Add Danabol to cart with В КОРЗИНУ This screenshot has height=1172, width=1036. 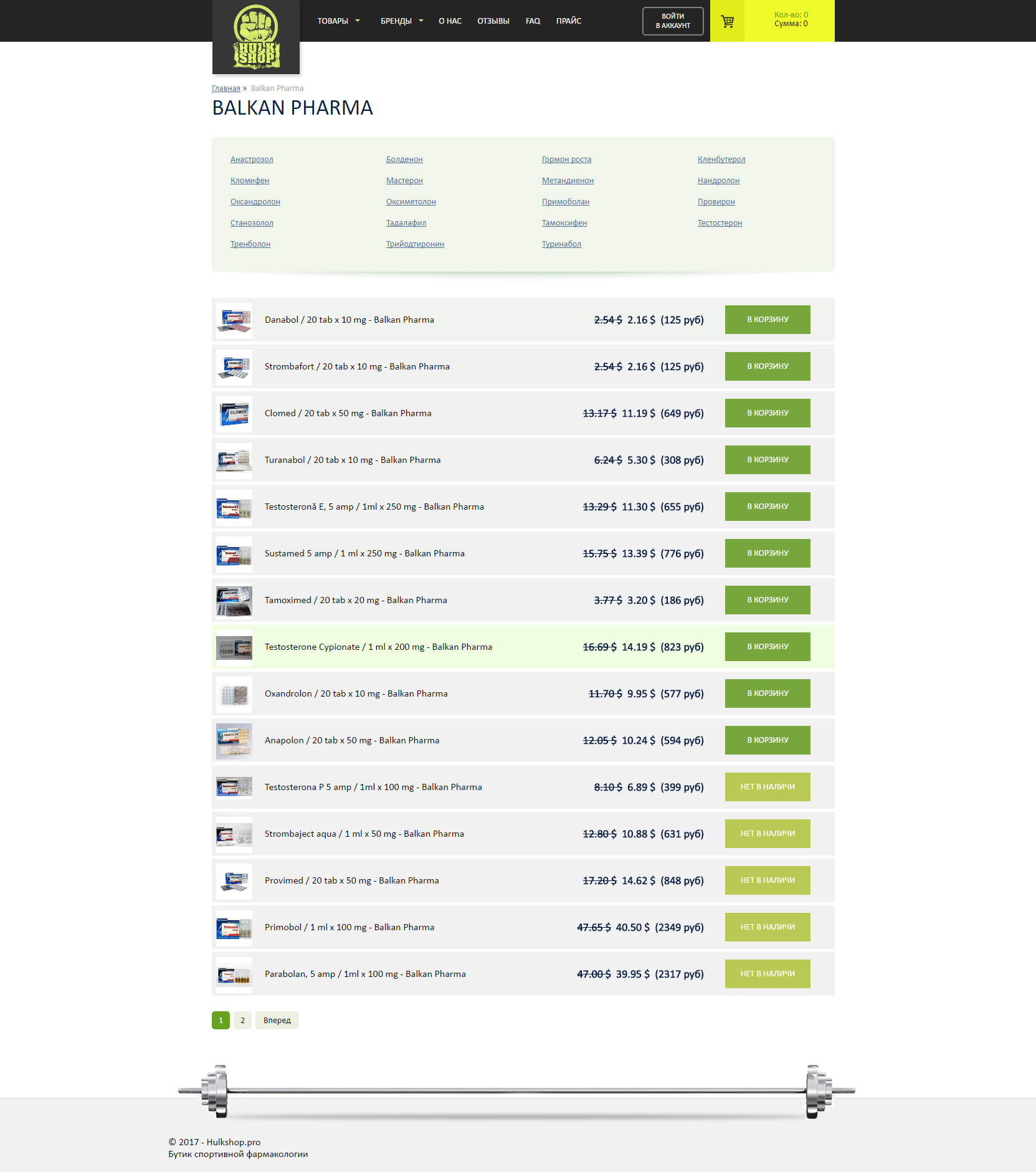point(767,320)
